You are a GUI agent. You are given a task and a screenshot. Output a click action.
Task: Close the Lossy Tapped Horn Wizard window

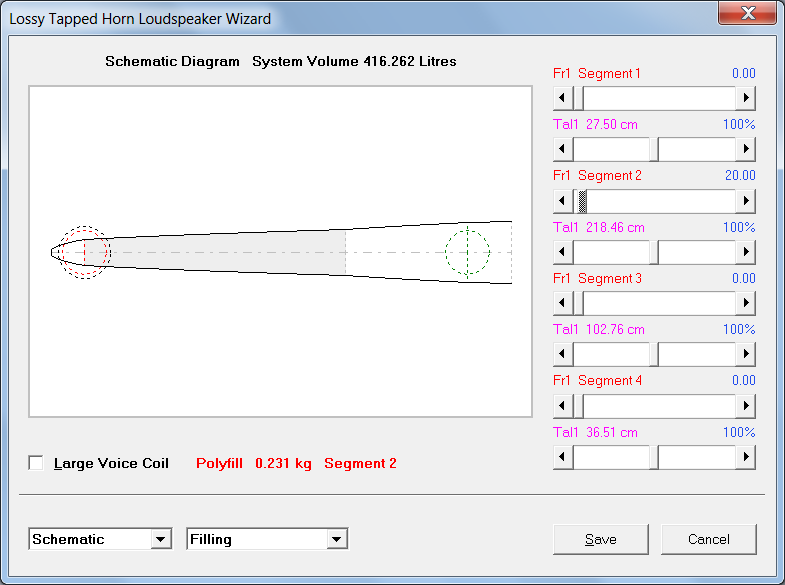[748, 13]
